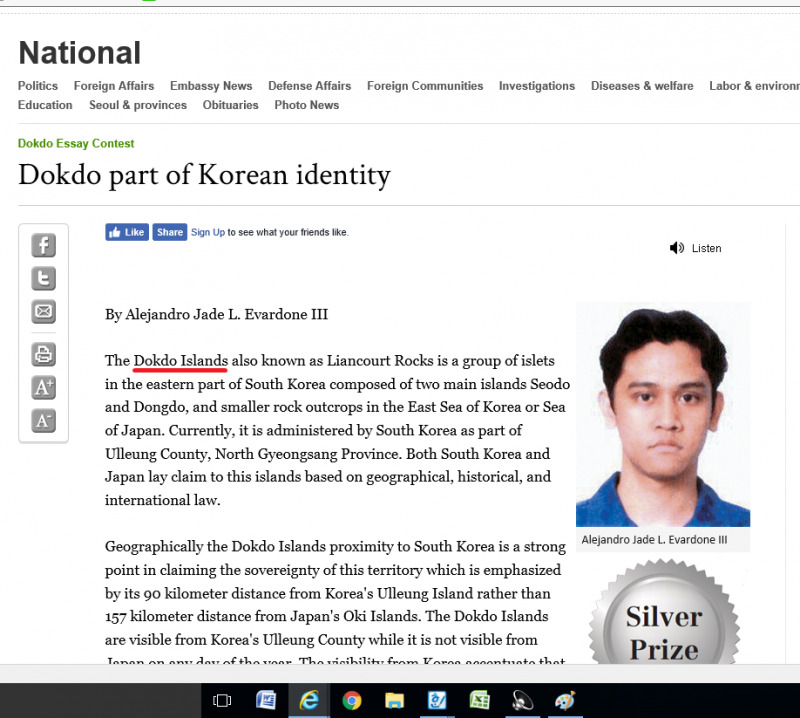
Task: Email this article using envelope icon
Action: point(43,312)
